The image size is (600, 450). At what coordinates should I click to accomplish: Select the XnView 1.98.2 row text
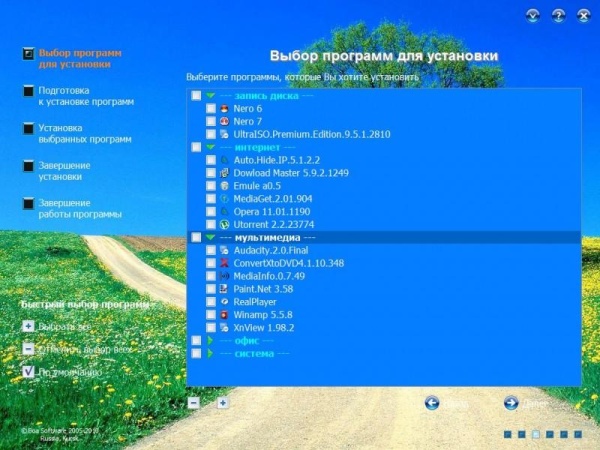coord(264,328)
